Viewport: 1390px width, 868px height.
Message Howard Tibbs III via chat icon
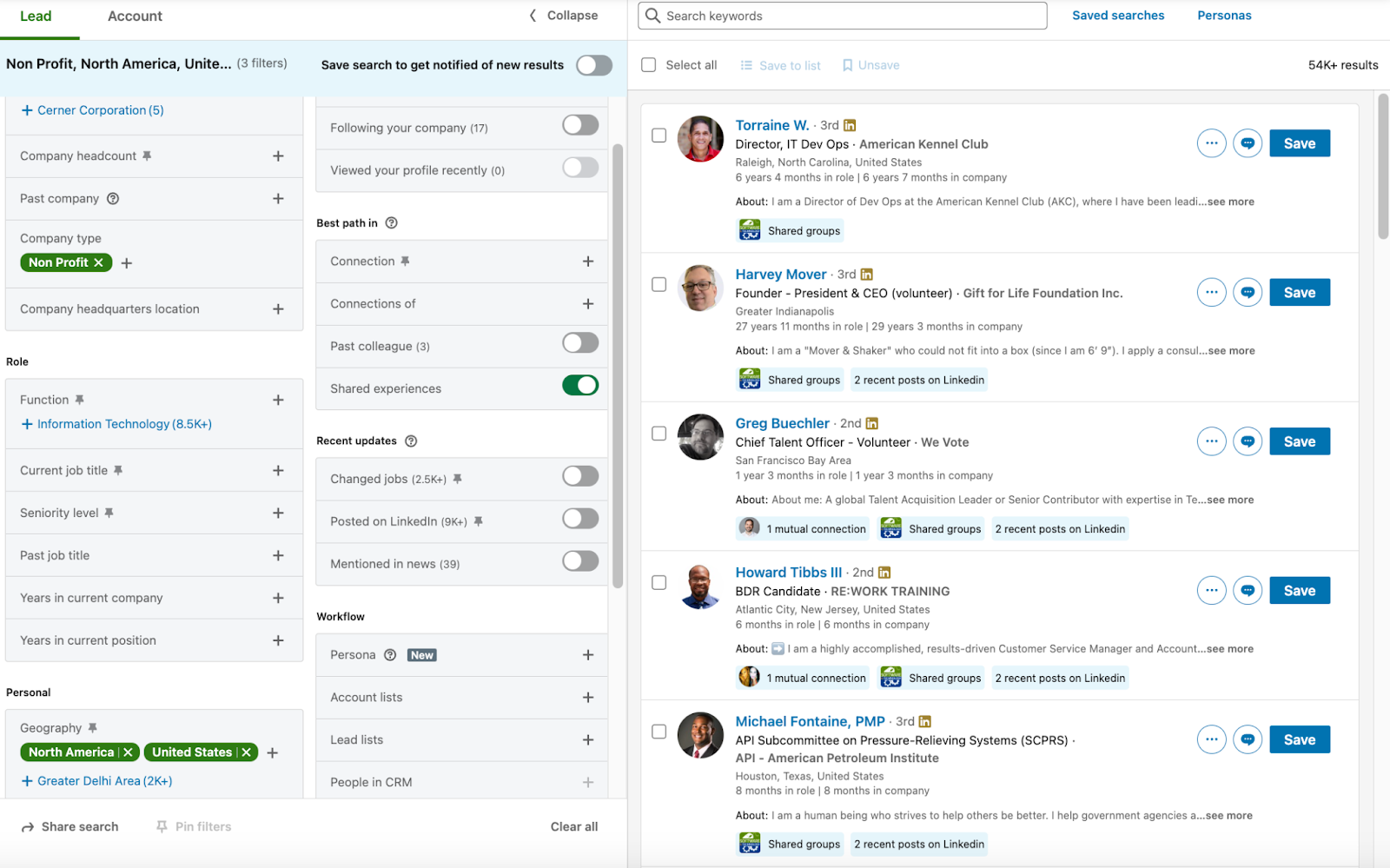(1248, 591)
